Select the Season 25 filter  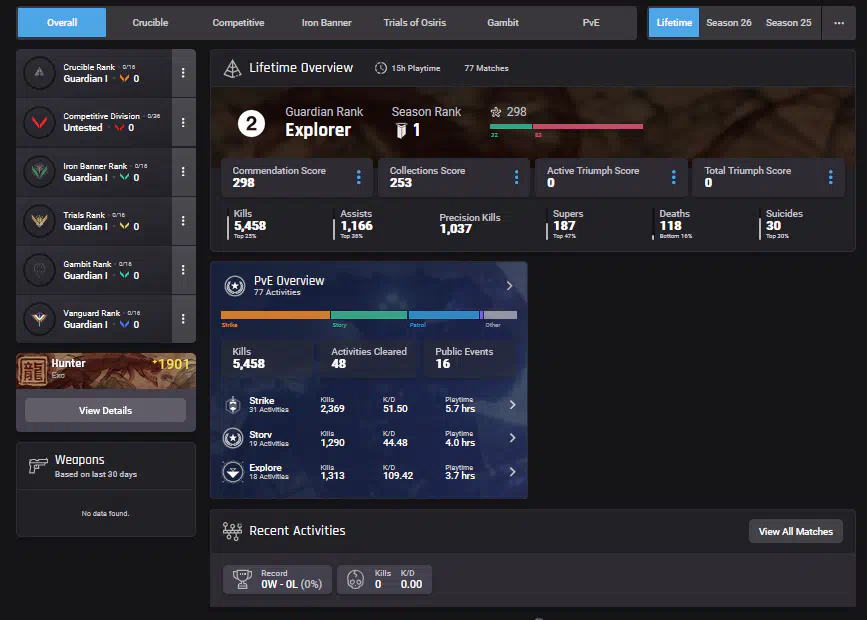(x=788, y=23)
